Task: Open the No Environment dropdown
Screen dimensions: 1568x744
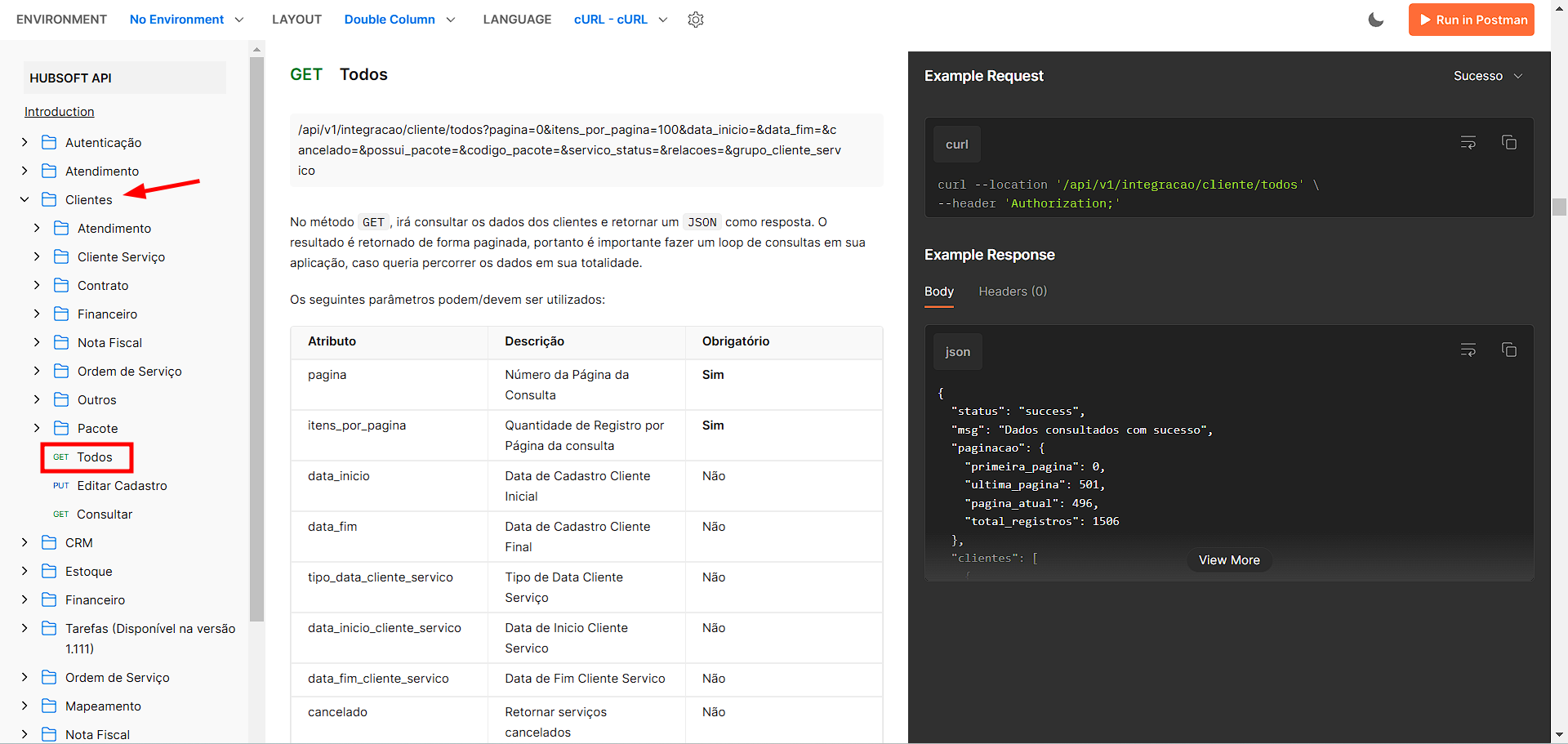Action: (x=186, y=20)
